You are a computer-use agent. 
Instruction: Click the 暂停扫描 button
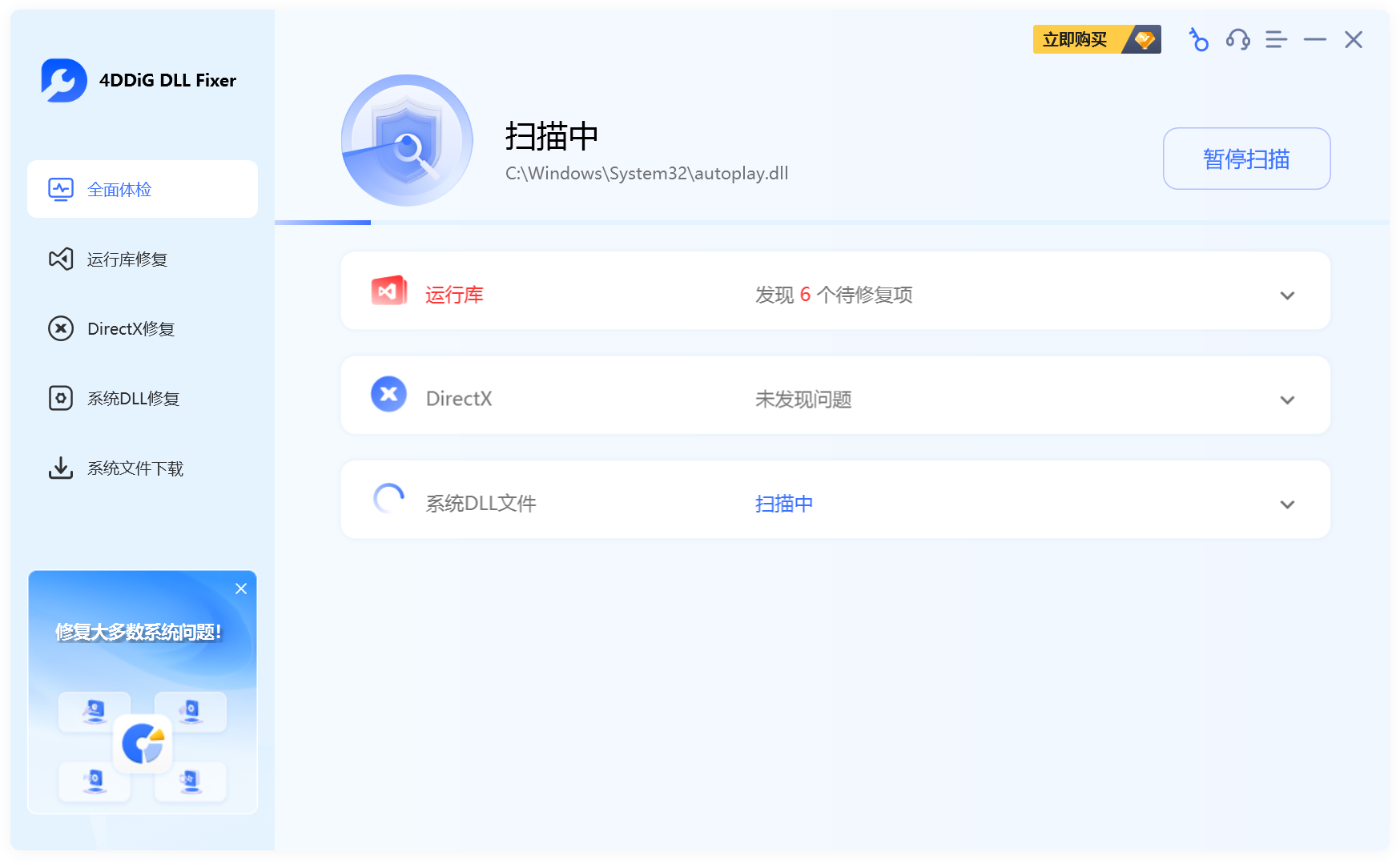click(1246, 159)
